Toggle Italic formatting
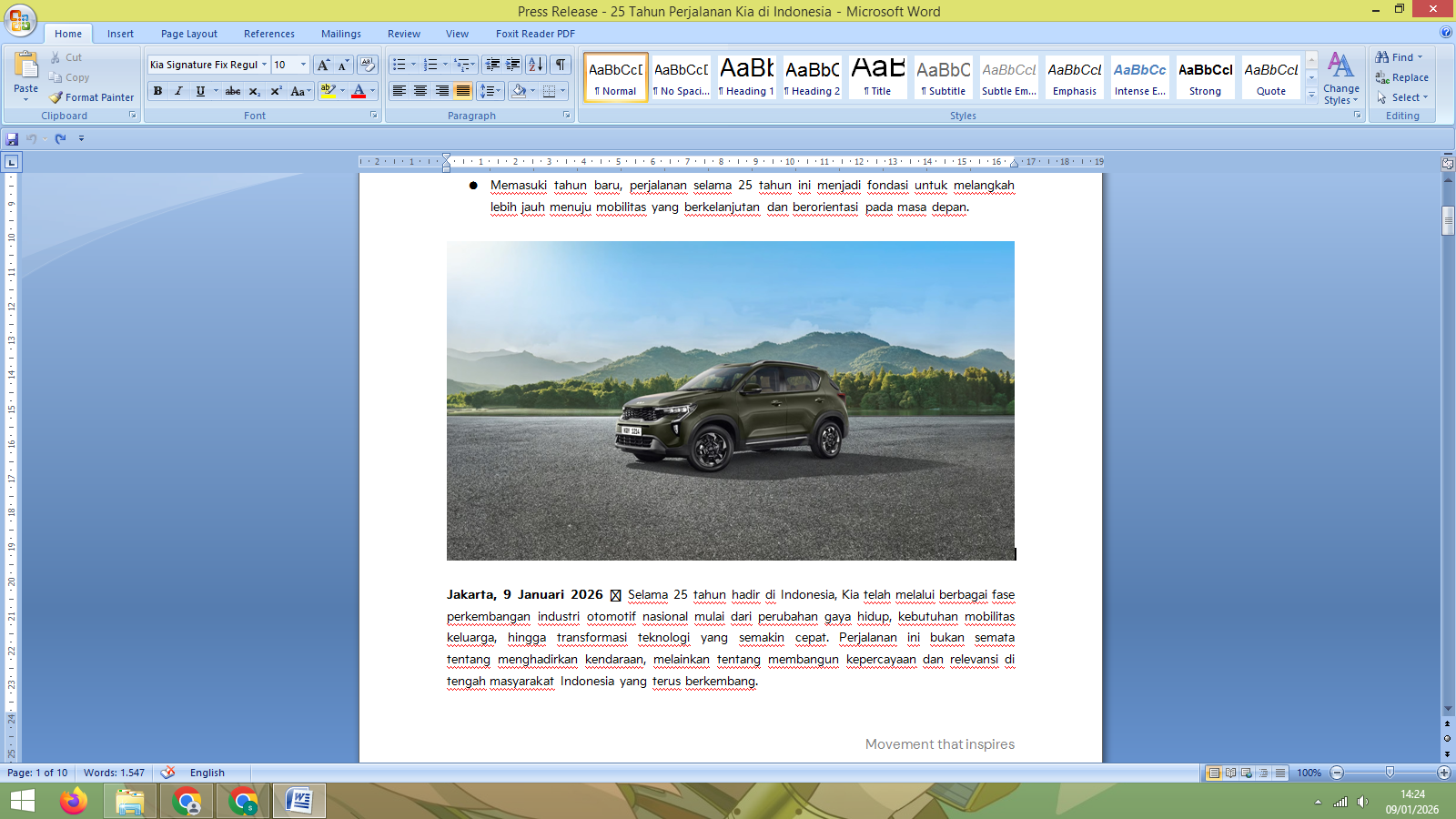 pyautogui.click(x=178, y=91)
